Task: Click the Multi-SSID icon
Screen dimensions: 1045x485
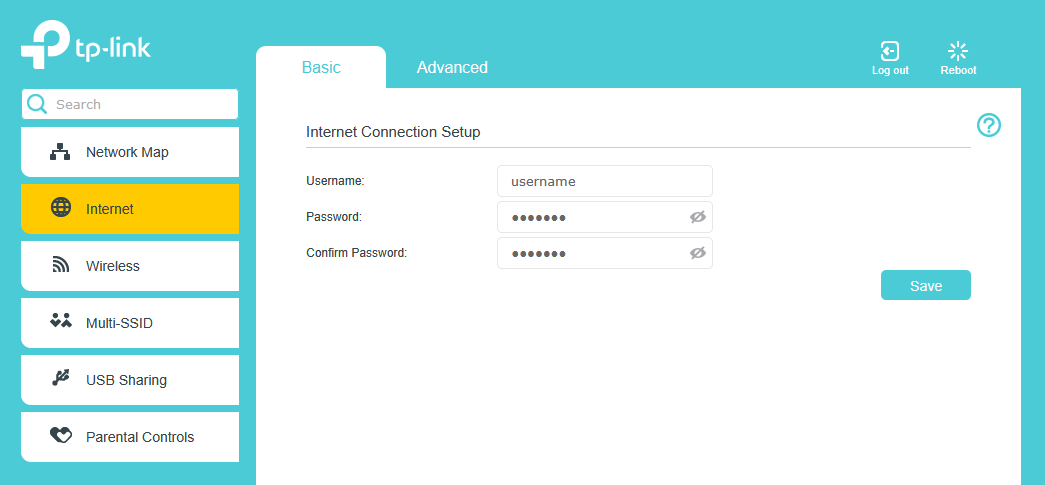Action: click(61, 321)
